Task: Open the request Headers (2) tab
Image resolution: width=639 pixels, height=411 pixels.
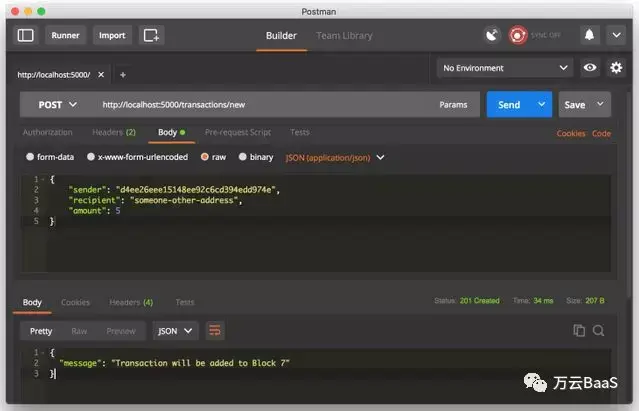Action: (x=114, y=132)
